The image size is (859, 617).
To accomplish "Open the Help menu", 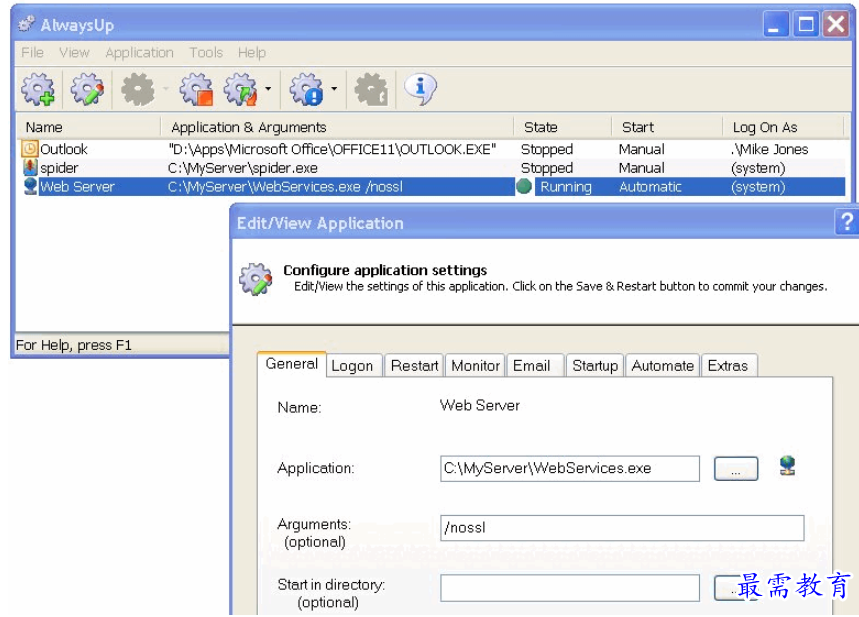I will (x=251, y=53).
